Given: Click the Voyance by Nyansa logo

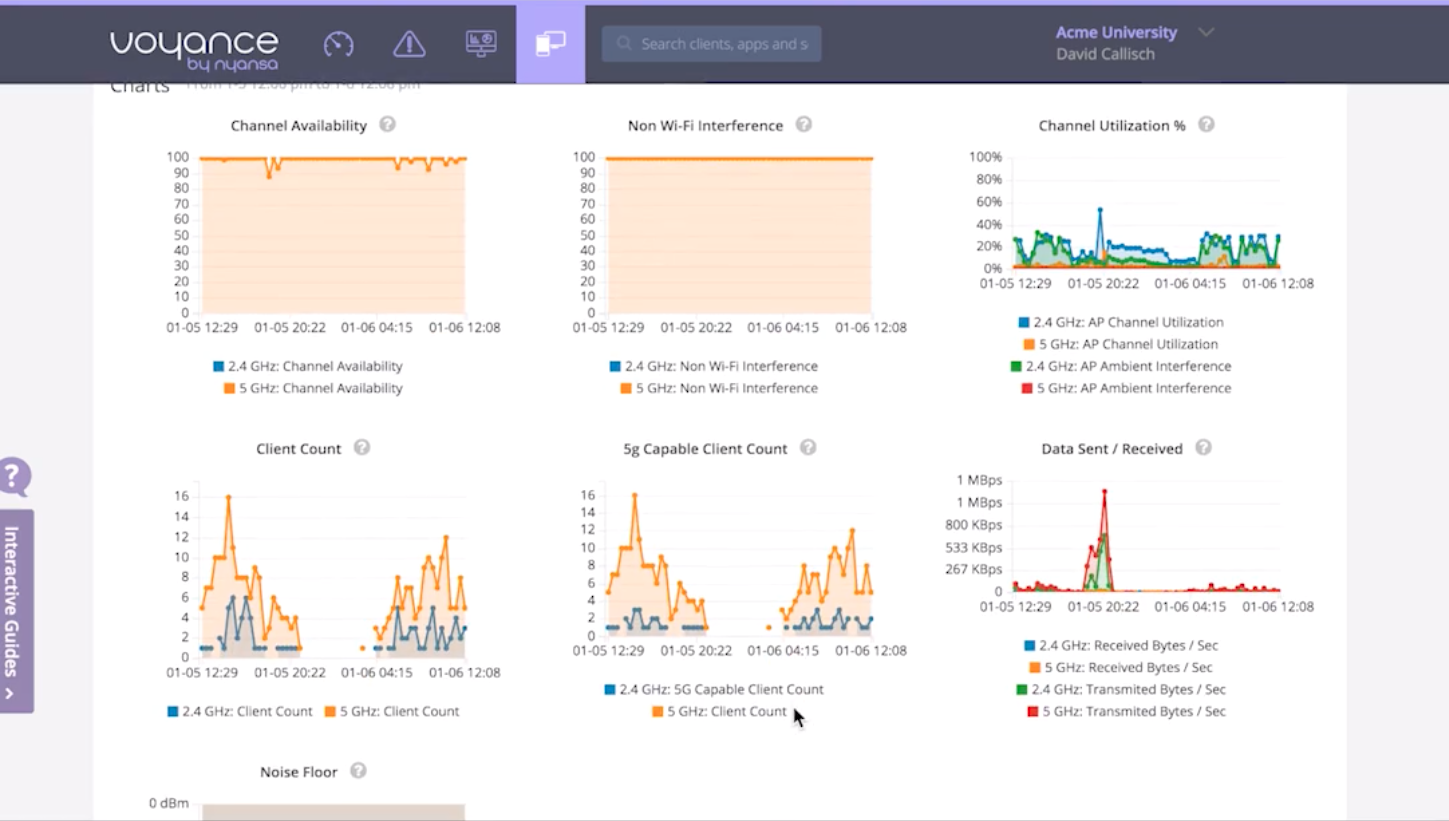Looking at the screenshot, I should click(x=194, y=50).
